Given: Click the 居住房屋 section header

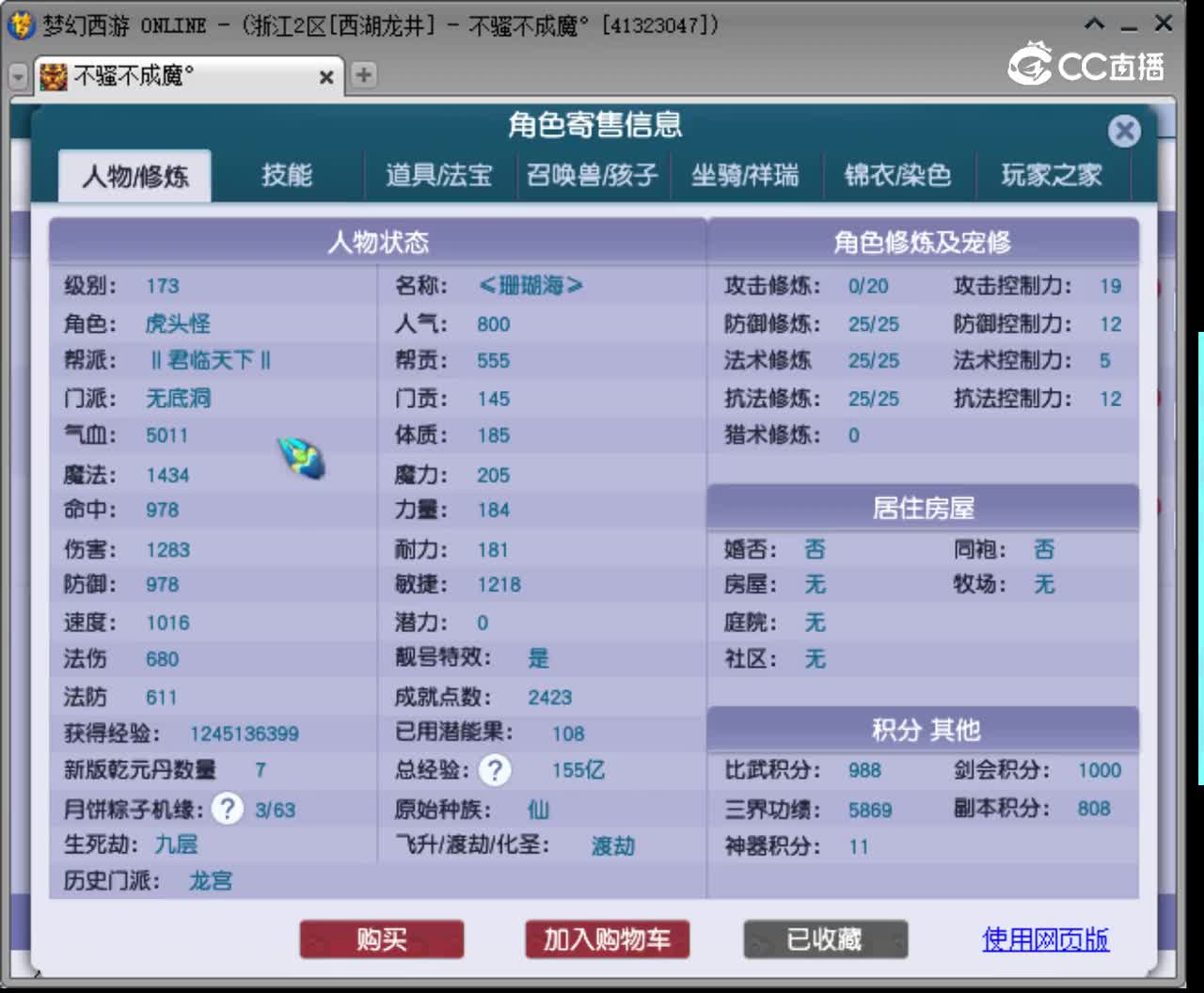Looking at the screenshot, I should click(x=923, y=508).
